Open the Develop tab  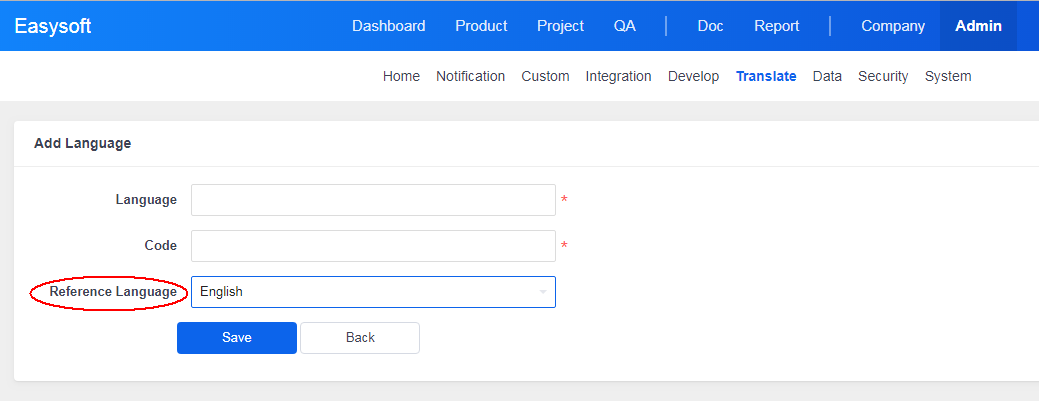coord(693,76)
